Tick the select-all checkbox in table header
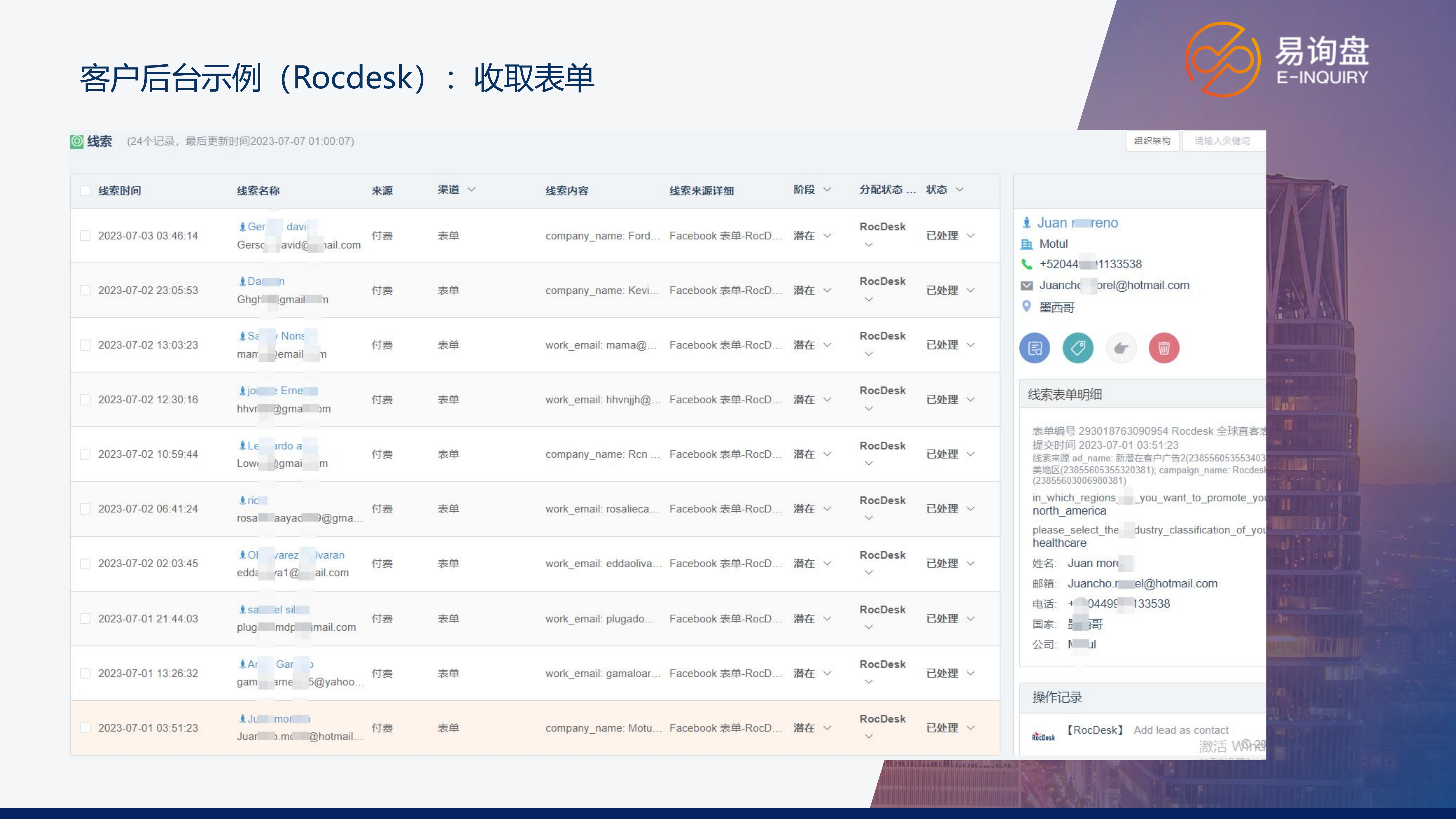This screenshot has width=1456, height=819. (x=85, y=191)
